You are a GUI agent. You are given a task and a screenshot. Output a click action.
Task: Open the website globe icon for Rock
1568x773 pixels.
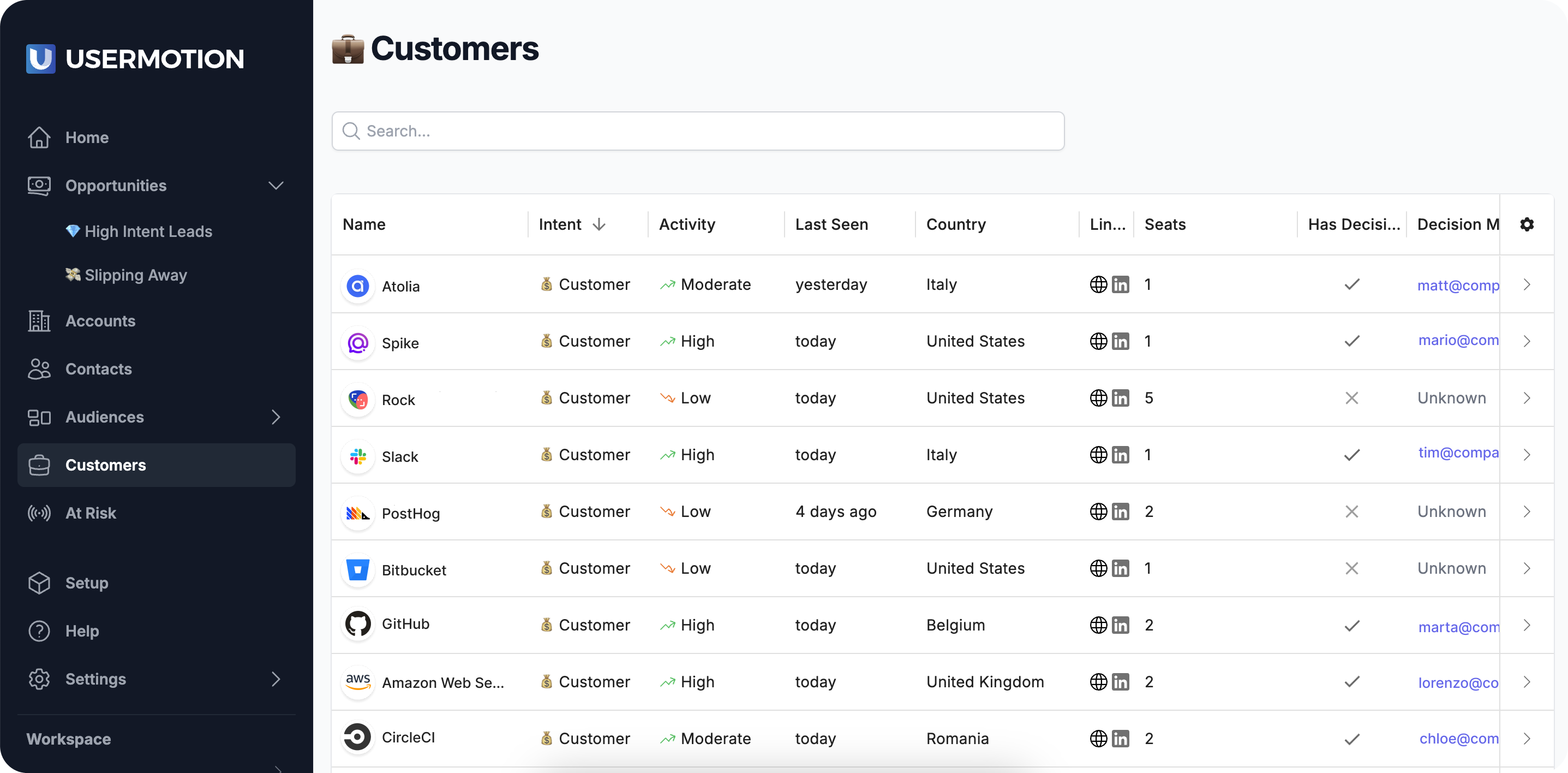pos(1098,398)
